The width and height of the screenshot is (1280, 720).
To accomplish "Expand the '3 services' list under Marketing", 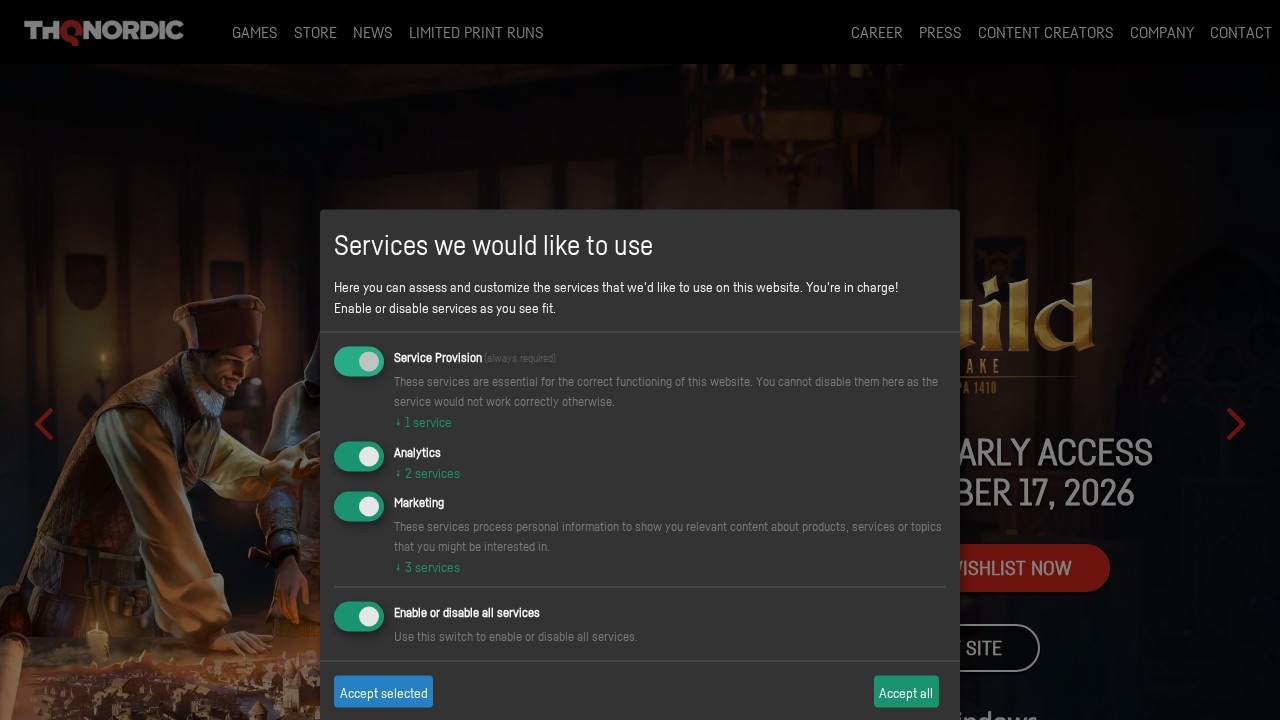I will click(x=427, y=568).
